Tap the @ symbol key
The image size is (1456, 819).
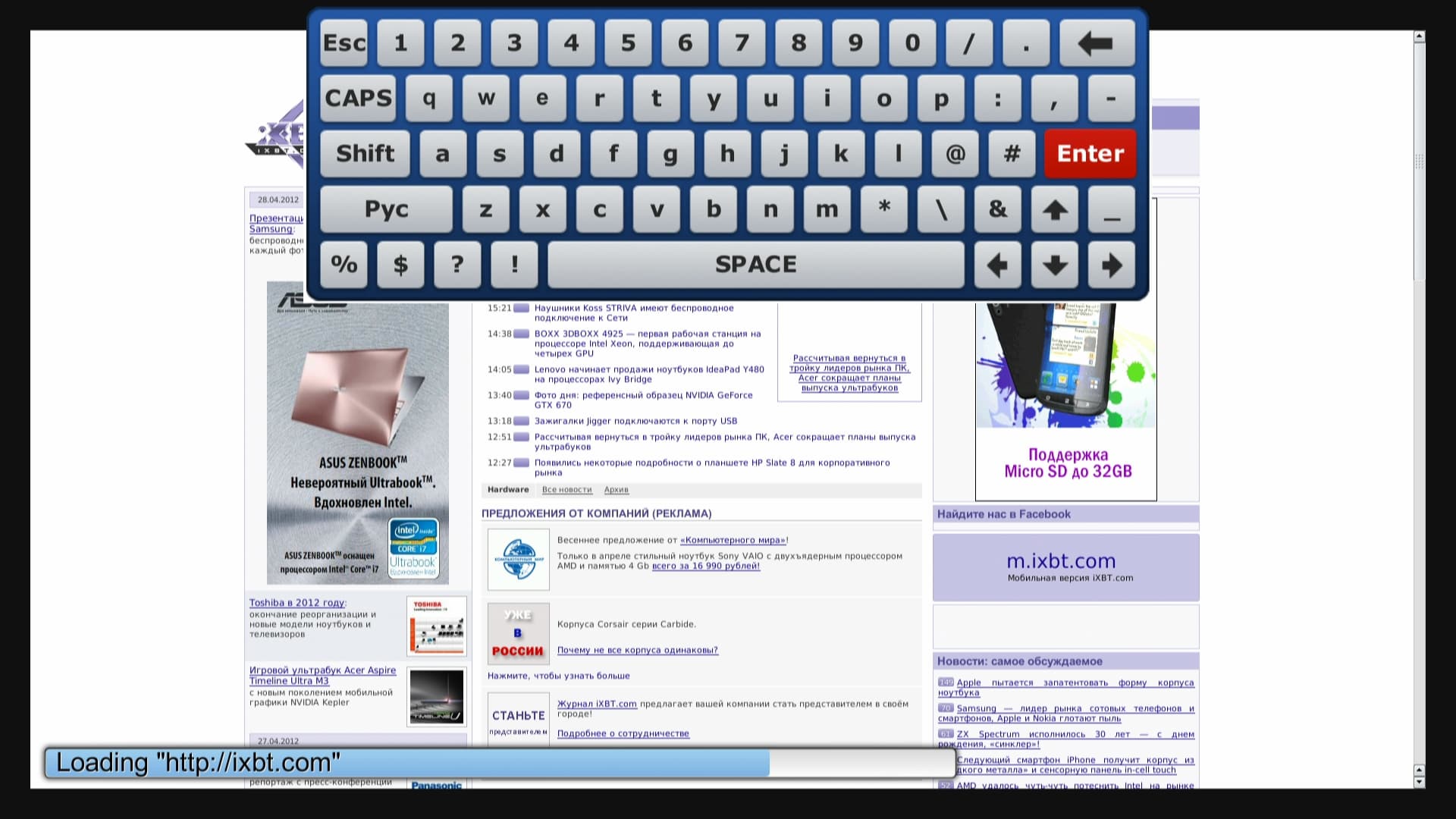point(955,154)
